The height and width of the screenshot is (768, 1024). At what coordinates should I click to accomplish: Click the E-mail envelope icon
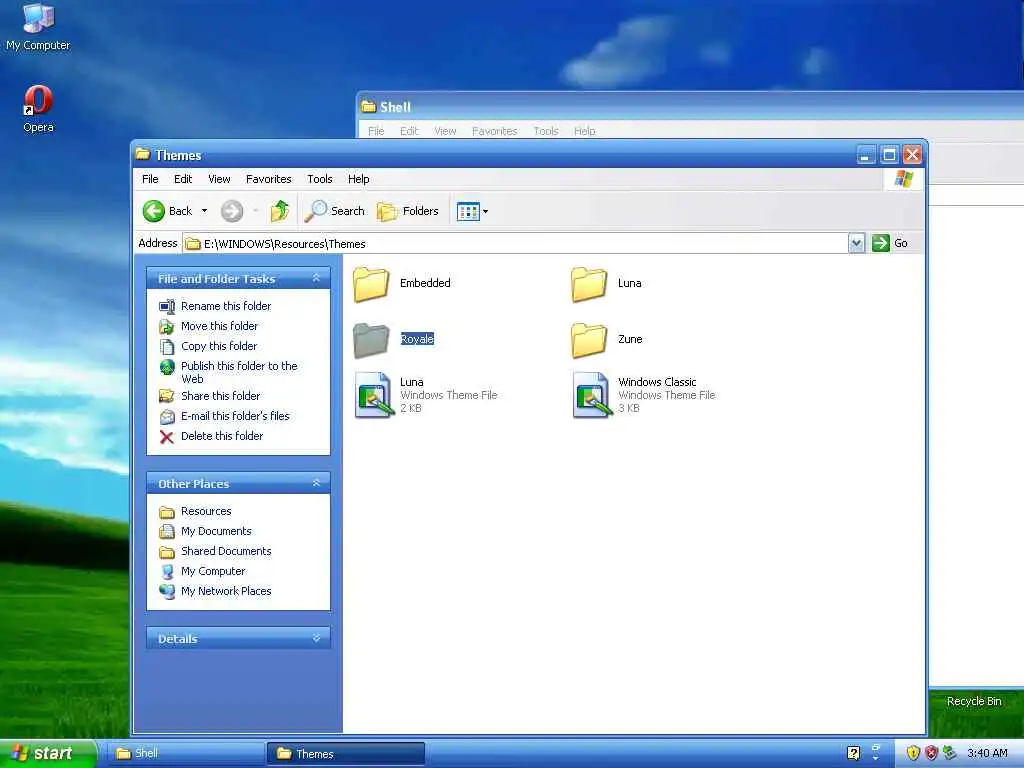pyautogui.click(x=167, y=417)
